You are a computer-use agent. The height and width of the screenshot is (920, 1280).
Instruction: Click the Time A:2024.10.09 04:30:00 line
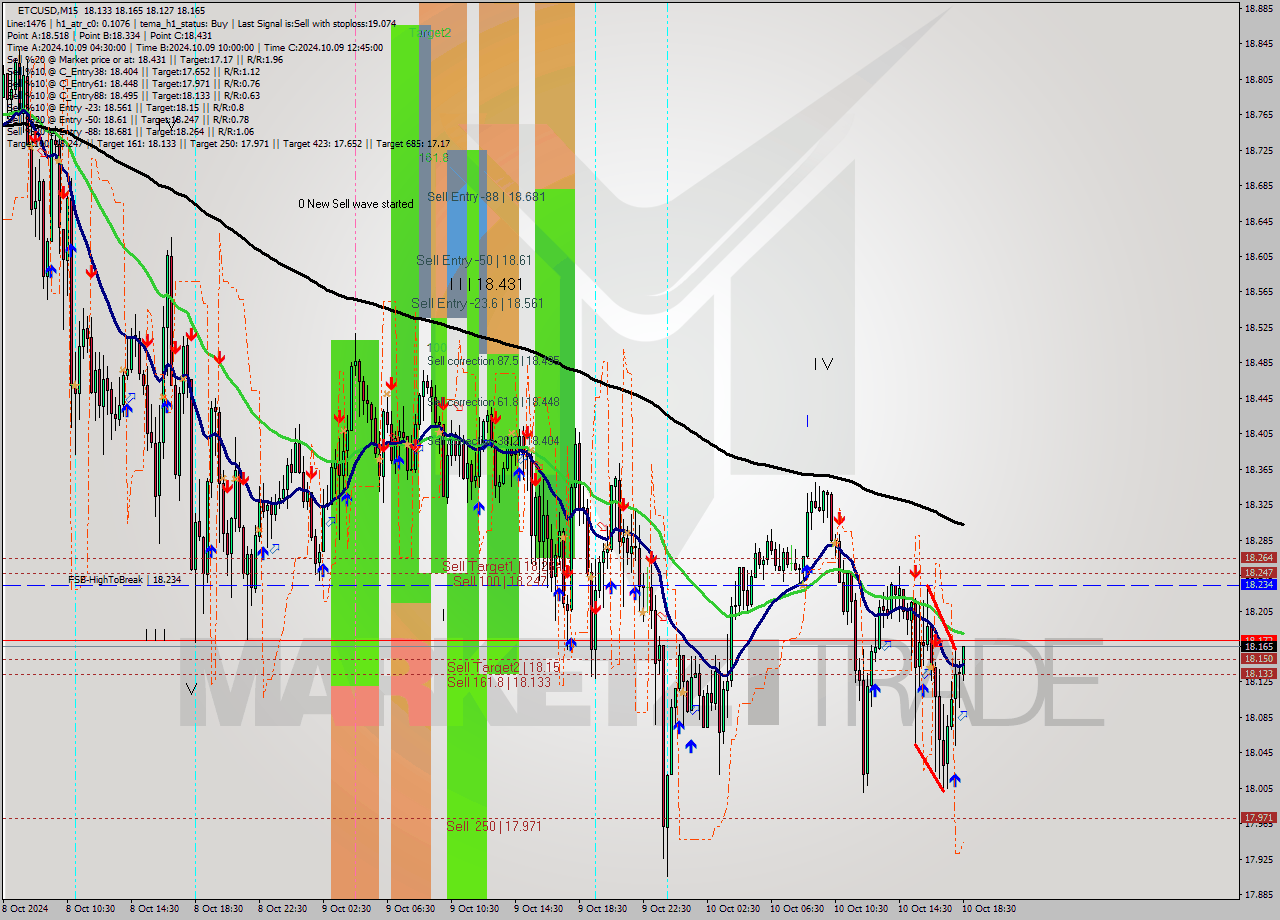(x=66, y=47)
